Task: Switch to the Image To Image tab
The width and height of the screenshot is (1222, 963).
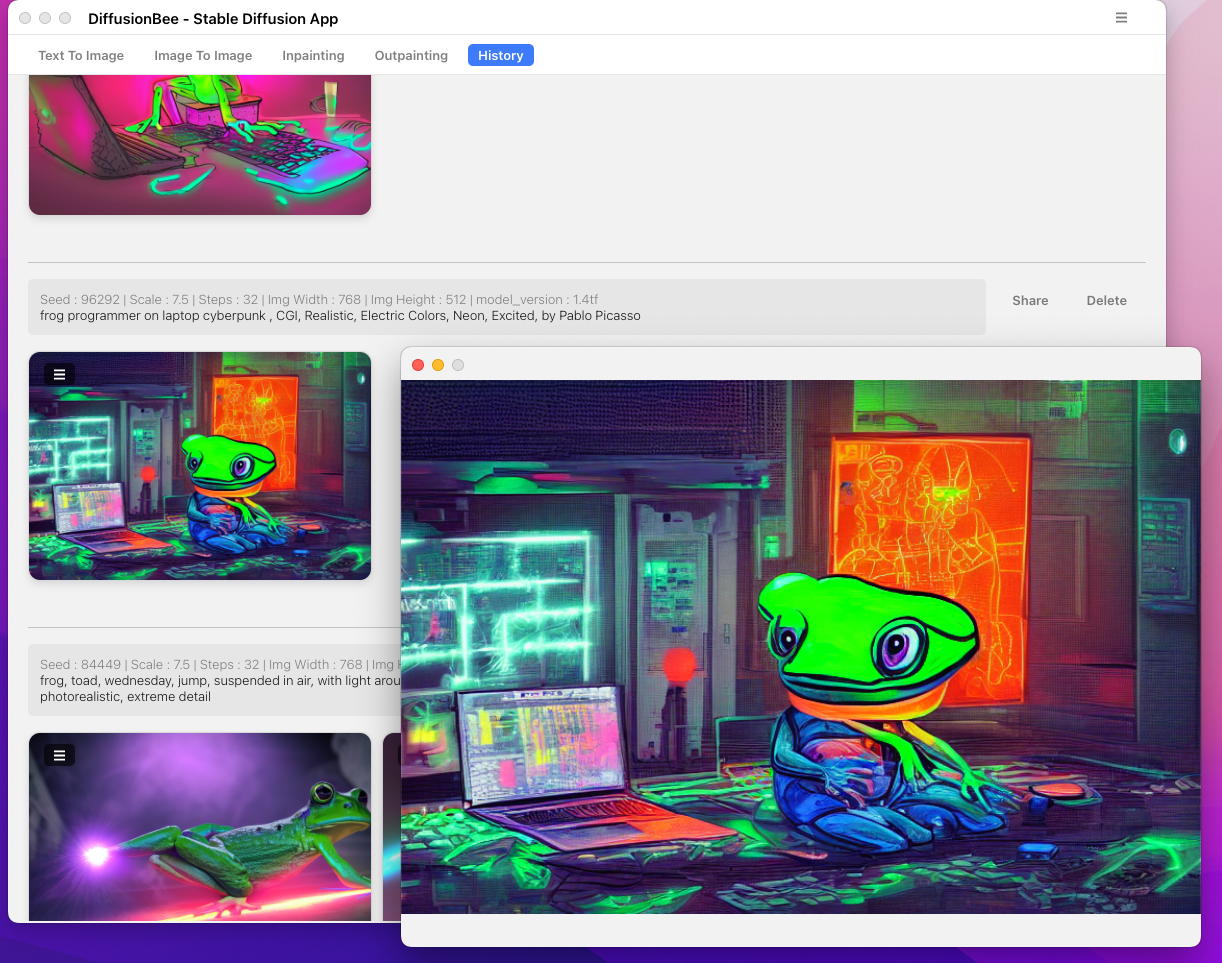Action: [x=203, y=55]
